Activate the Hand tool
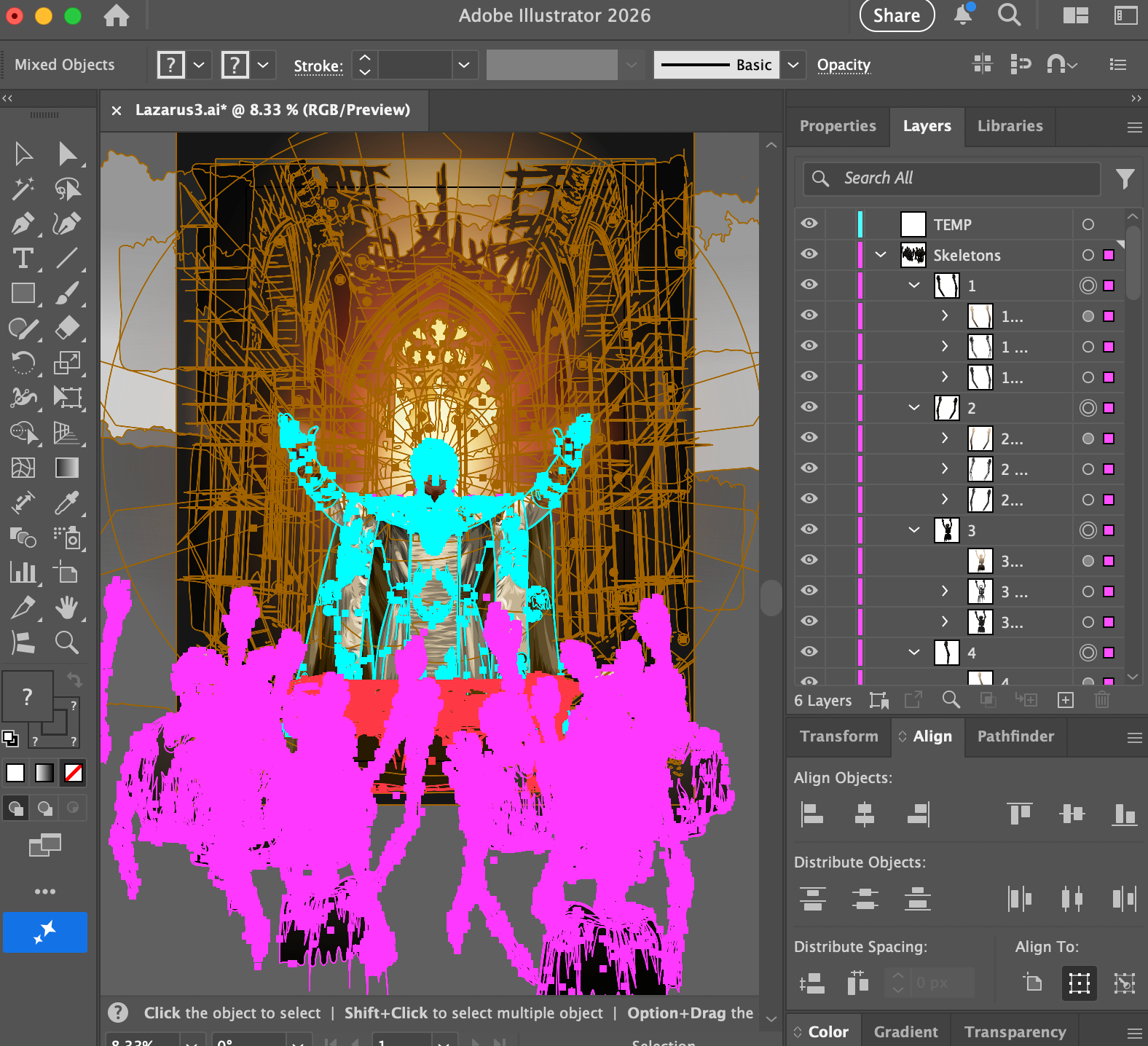The image size is (1148, 1046). click(67, 607)
